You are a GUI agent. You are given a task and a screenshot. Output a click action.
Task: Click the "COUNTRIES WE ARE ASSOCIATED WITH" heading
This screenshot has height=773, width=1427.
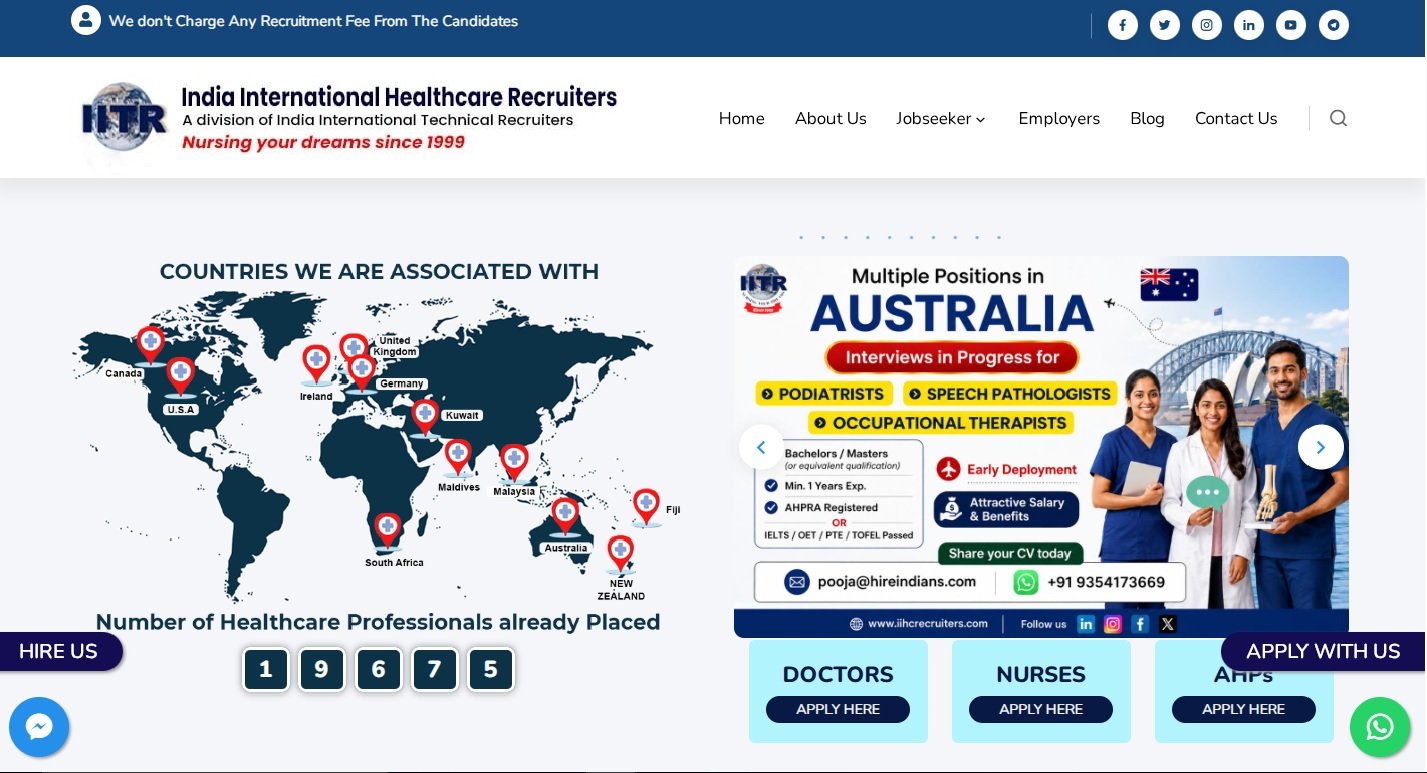(379, 272)
